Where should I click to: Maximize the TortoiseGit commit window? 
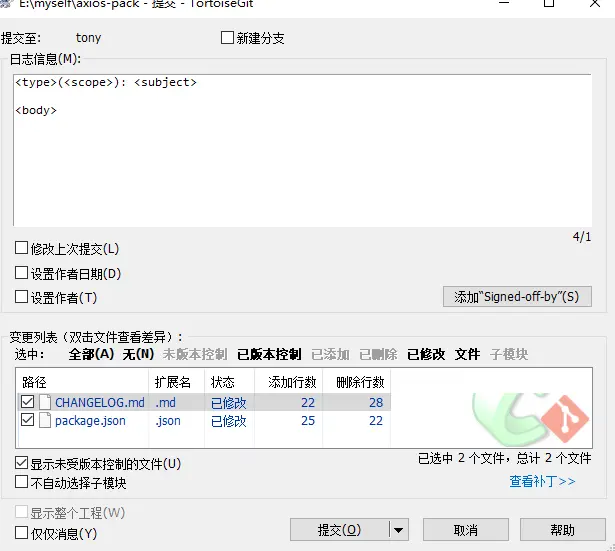click(549, 3)
